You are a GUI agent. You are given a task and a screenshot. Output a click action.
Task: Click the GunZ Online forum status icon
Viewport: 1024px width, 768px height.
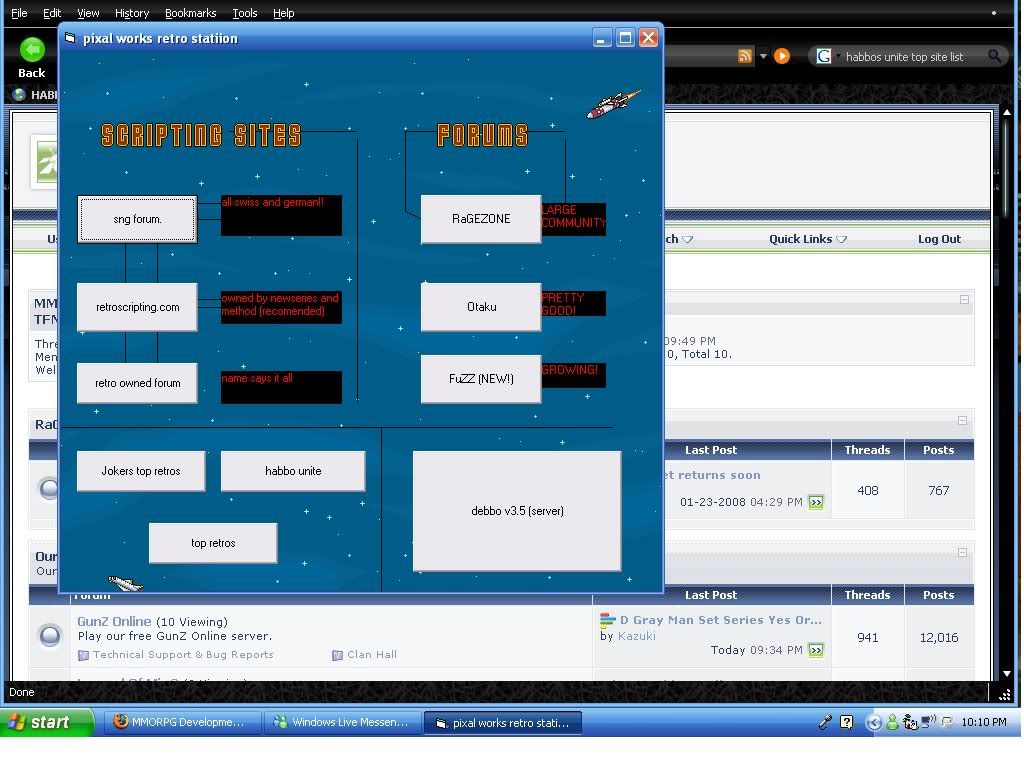(x=50, y=636)
